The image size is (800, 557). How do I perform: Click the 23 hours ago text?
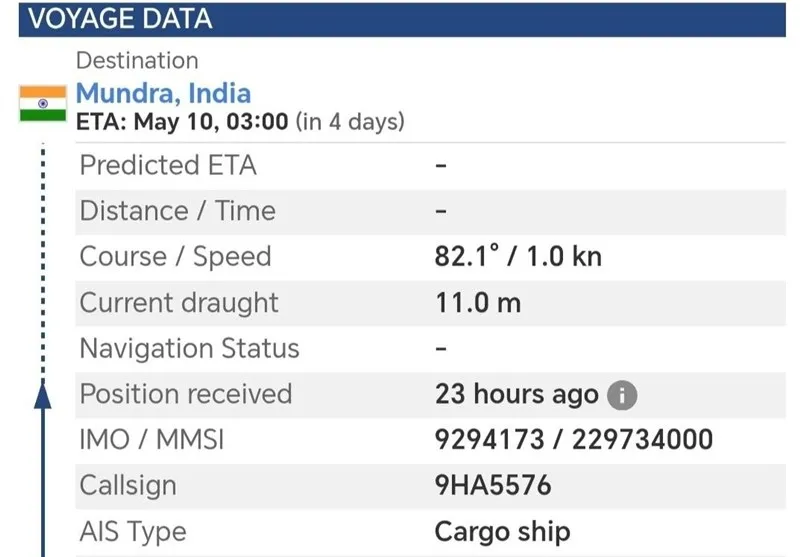pos(516,394)
